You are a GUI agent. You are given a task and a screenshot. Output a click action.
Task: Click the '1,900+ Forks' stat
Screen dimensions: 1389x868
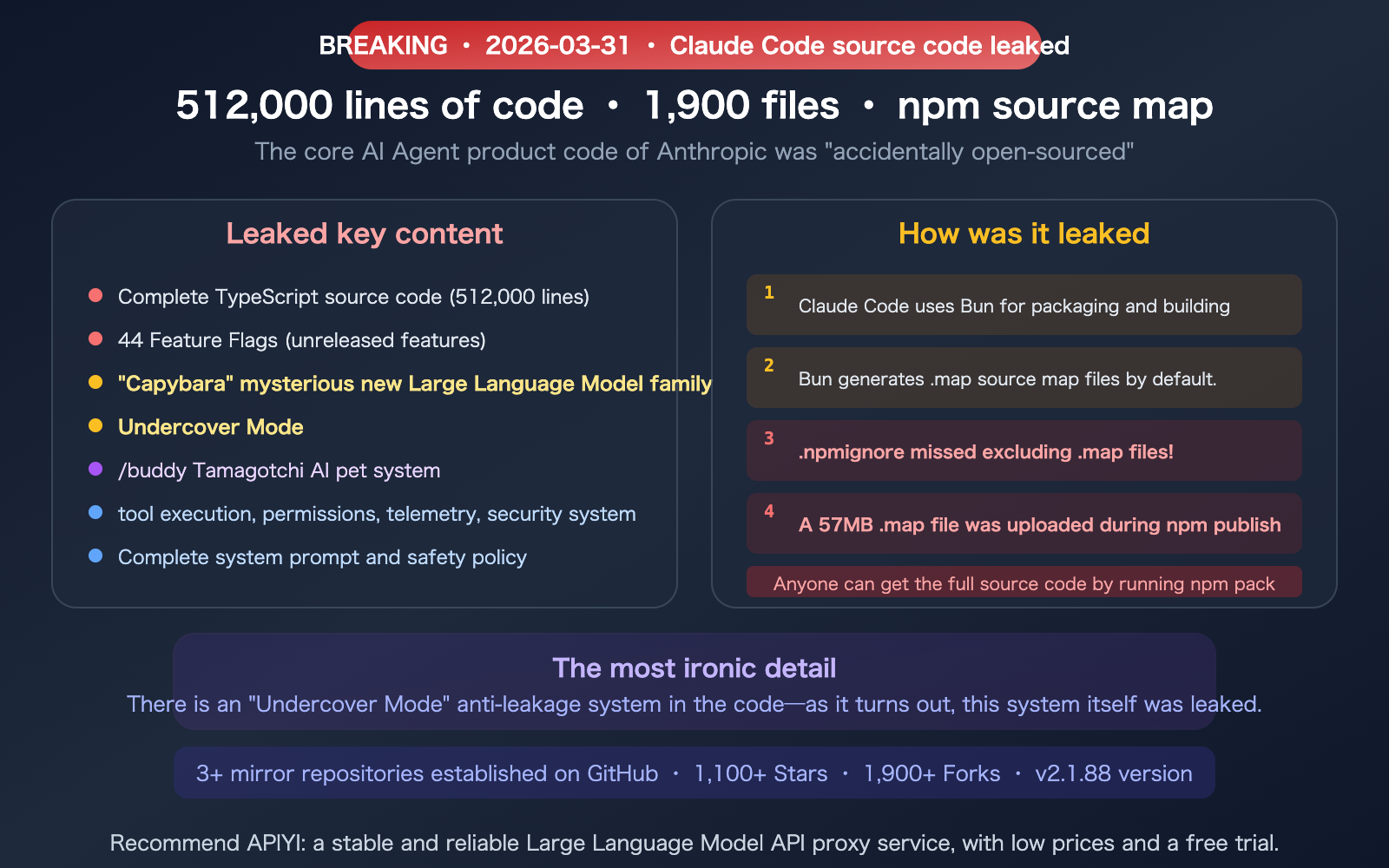click(931, 773)
